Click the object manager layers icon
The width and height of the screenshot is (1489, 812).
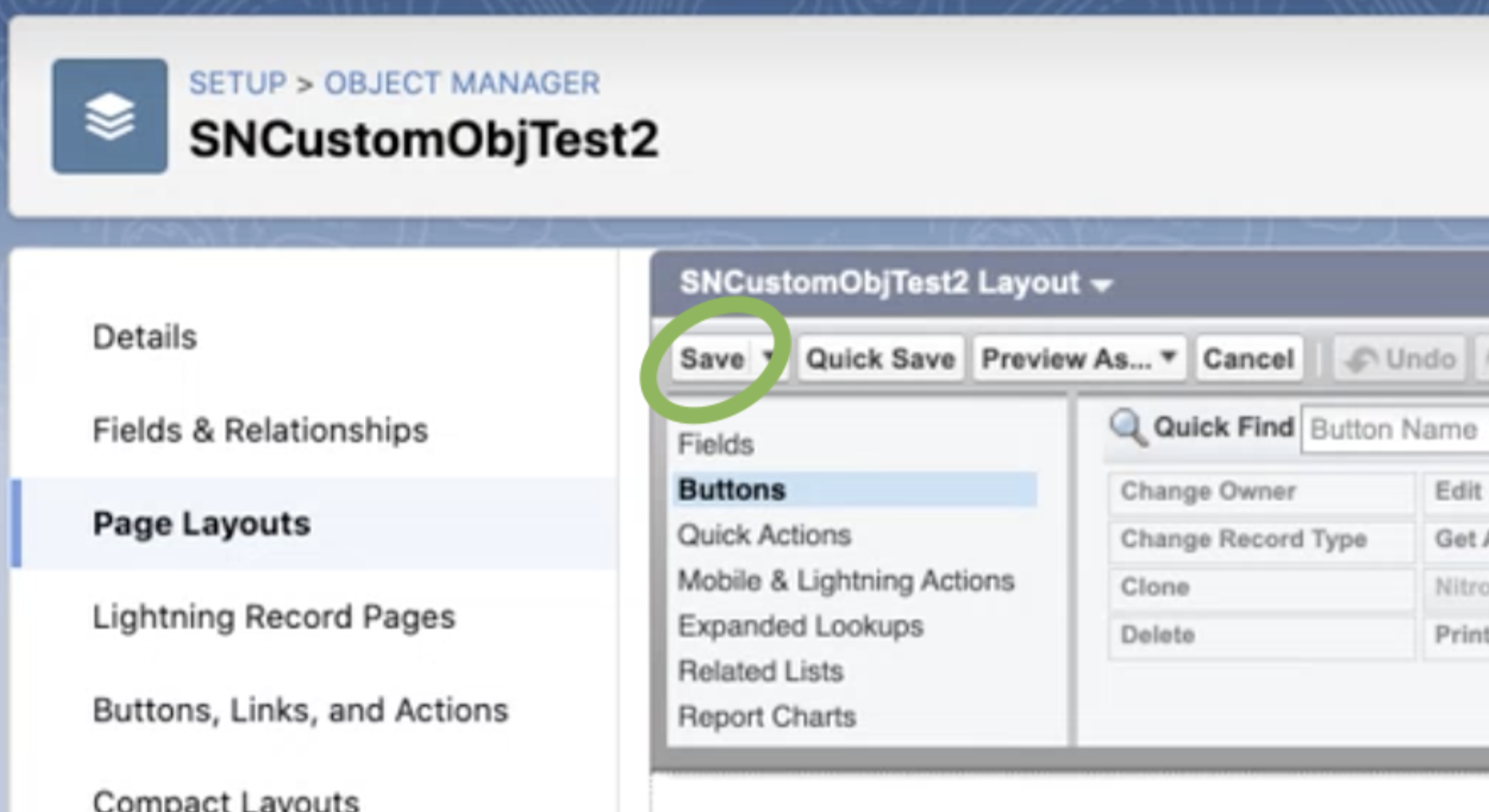[x=109, y=116]
